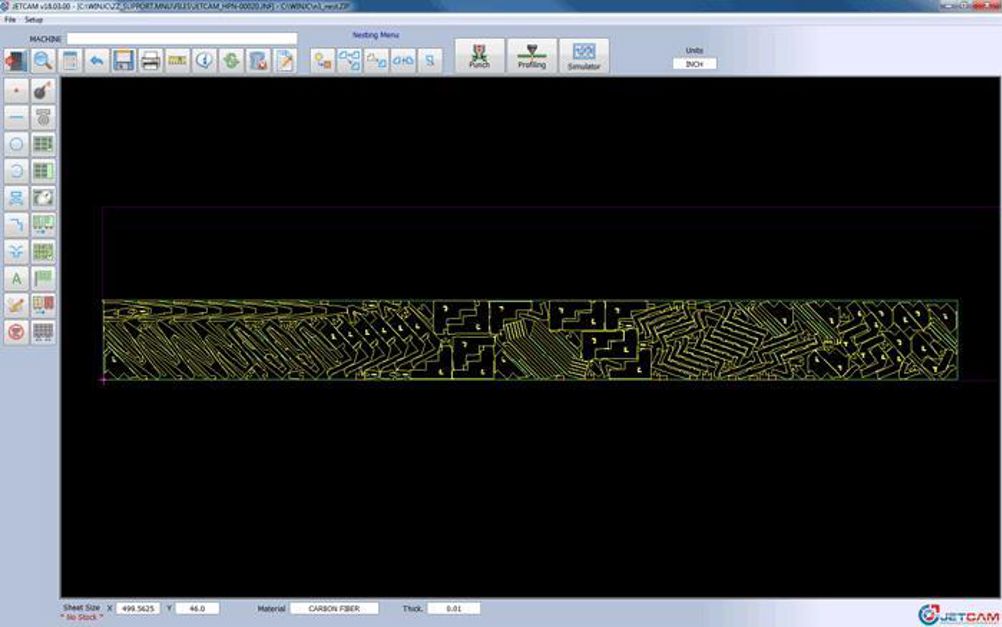
Task: Click the green grid icon with checkmark
Action: [43, 252]
